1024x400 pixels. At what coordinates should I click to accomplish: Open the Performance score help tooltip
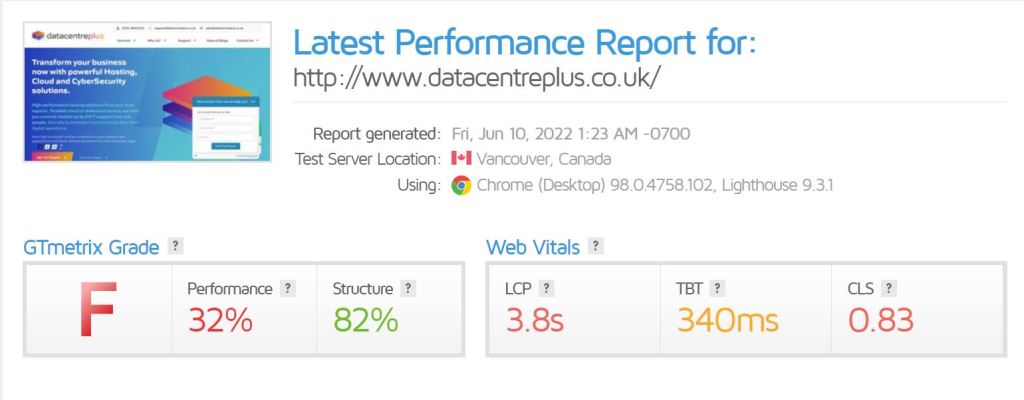[288, 289]
